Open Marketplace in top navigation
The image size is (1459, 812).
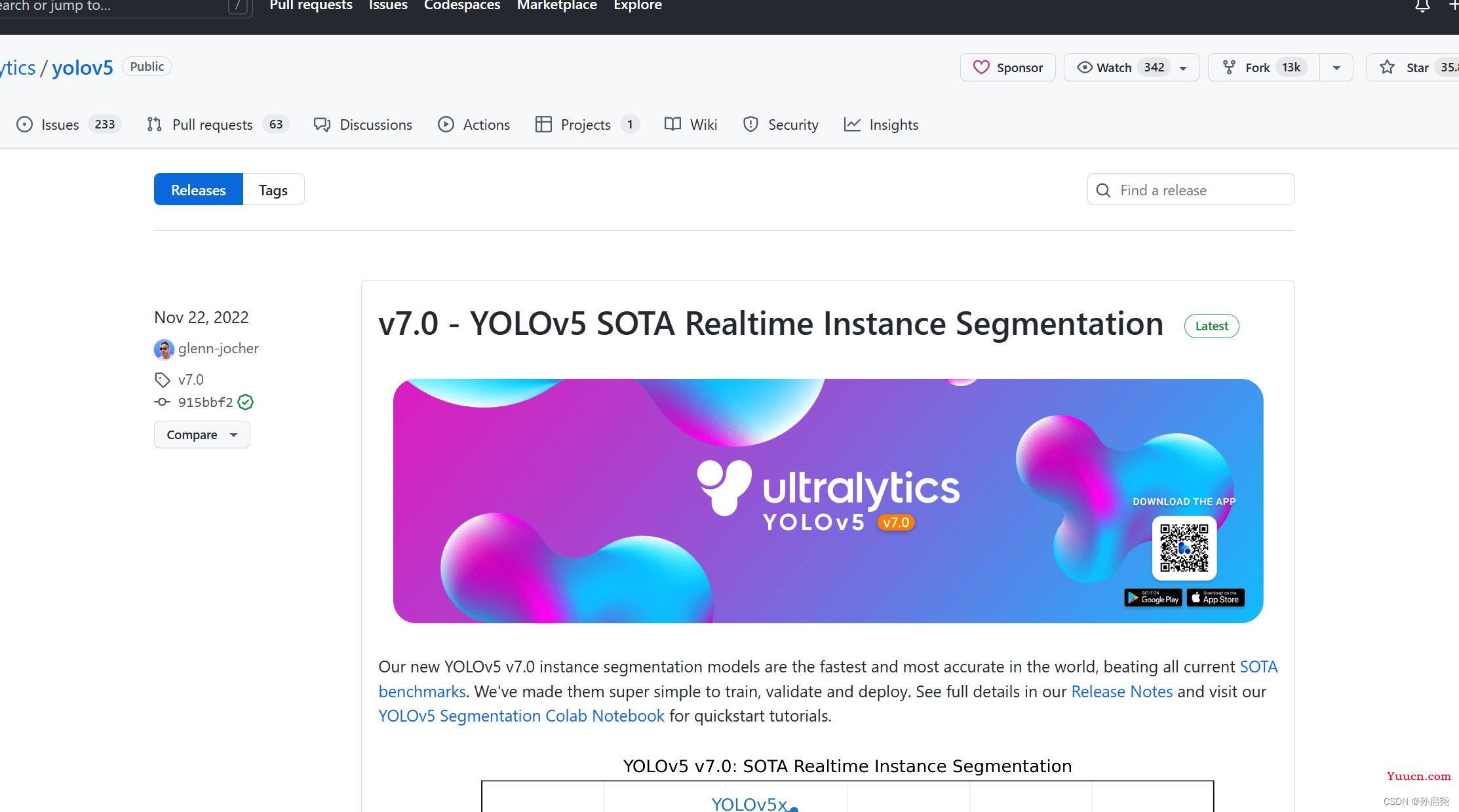tap(557, 6)
